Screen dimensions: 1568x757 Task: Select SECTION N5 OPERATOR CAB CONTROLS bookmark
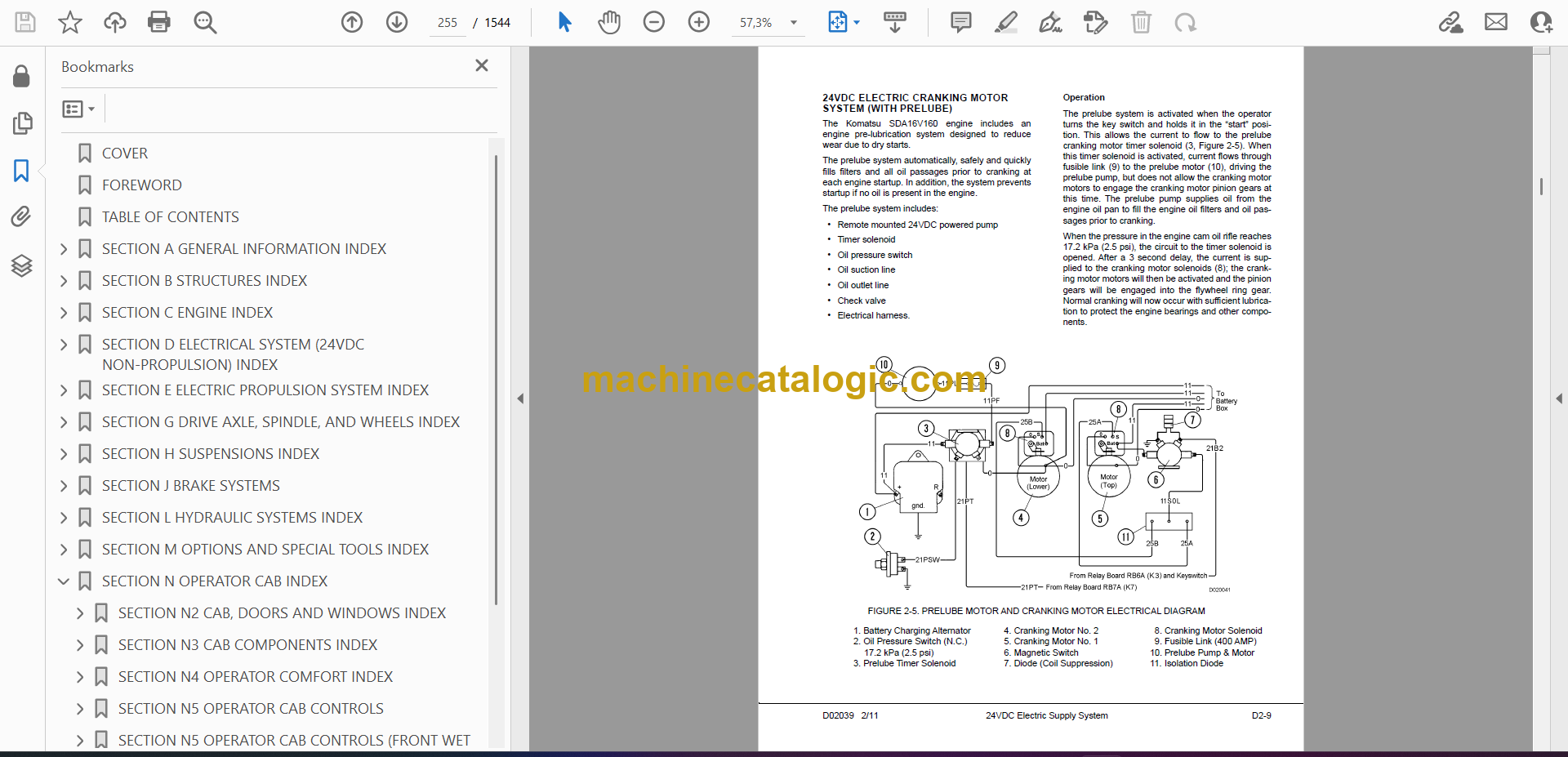[x=251, y=709]
